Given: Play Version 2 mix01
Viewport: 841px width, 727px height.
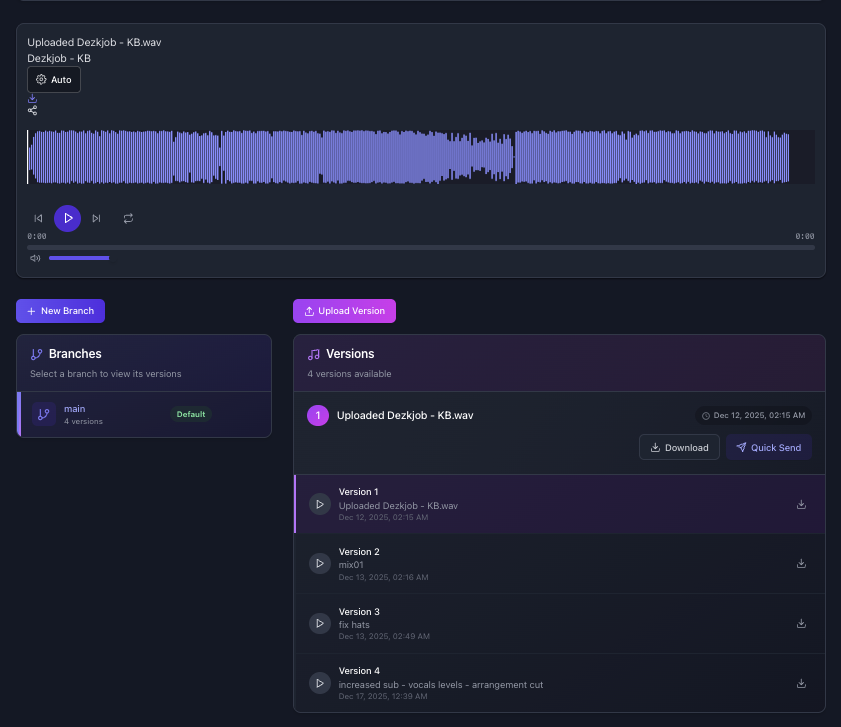Looking at the screenshot, I should (319, 564).
